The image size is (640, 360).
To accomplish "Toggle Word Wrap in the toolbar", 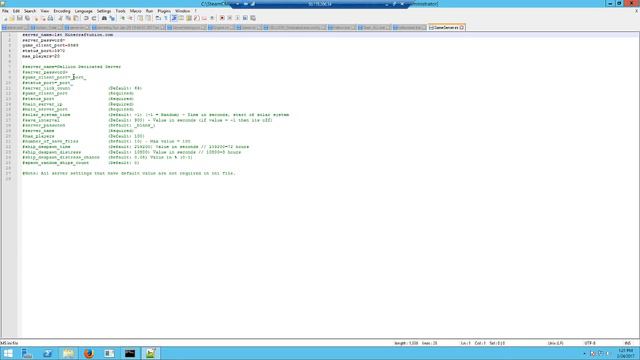I will (158, 18).
